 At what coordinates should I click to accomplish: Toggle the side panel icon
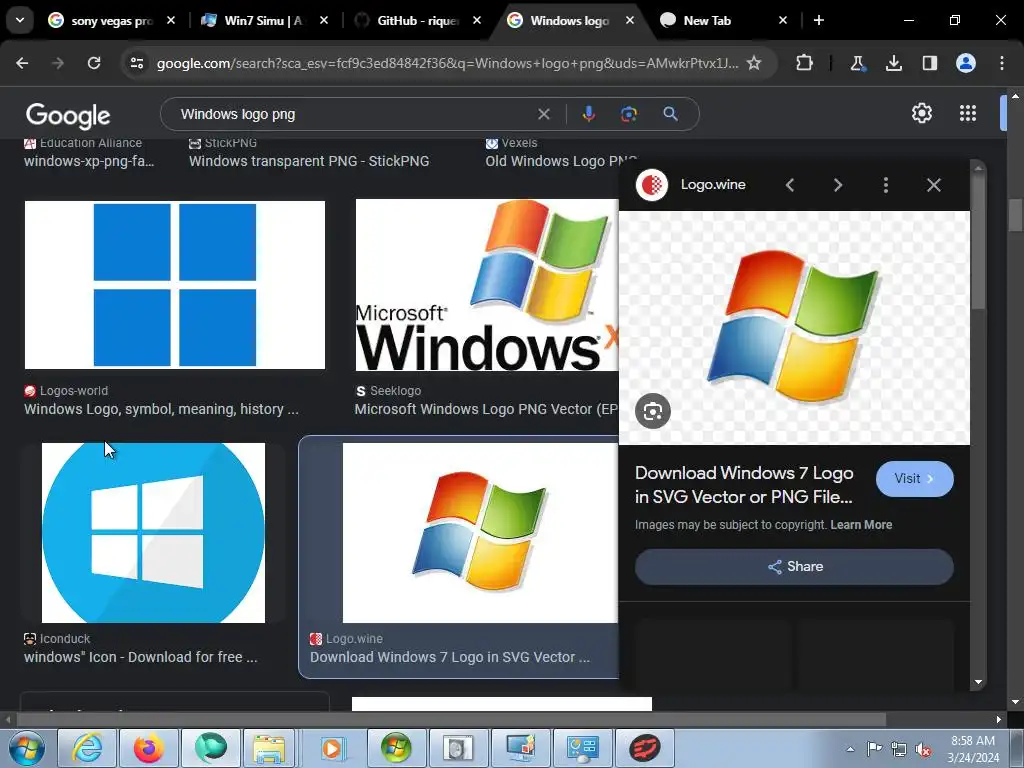pyautogui.click(x=930, y=63)
